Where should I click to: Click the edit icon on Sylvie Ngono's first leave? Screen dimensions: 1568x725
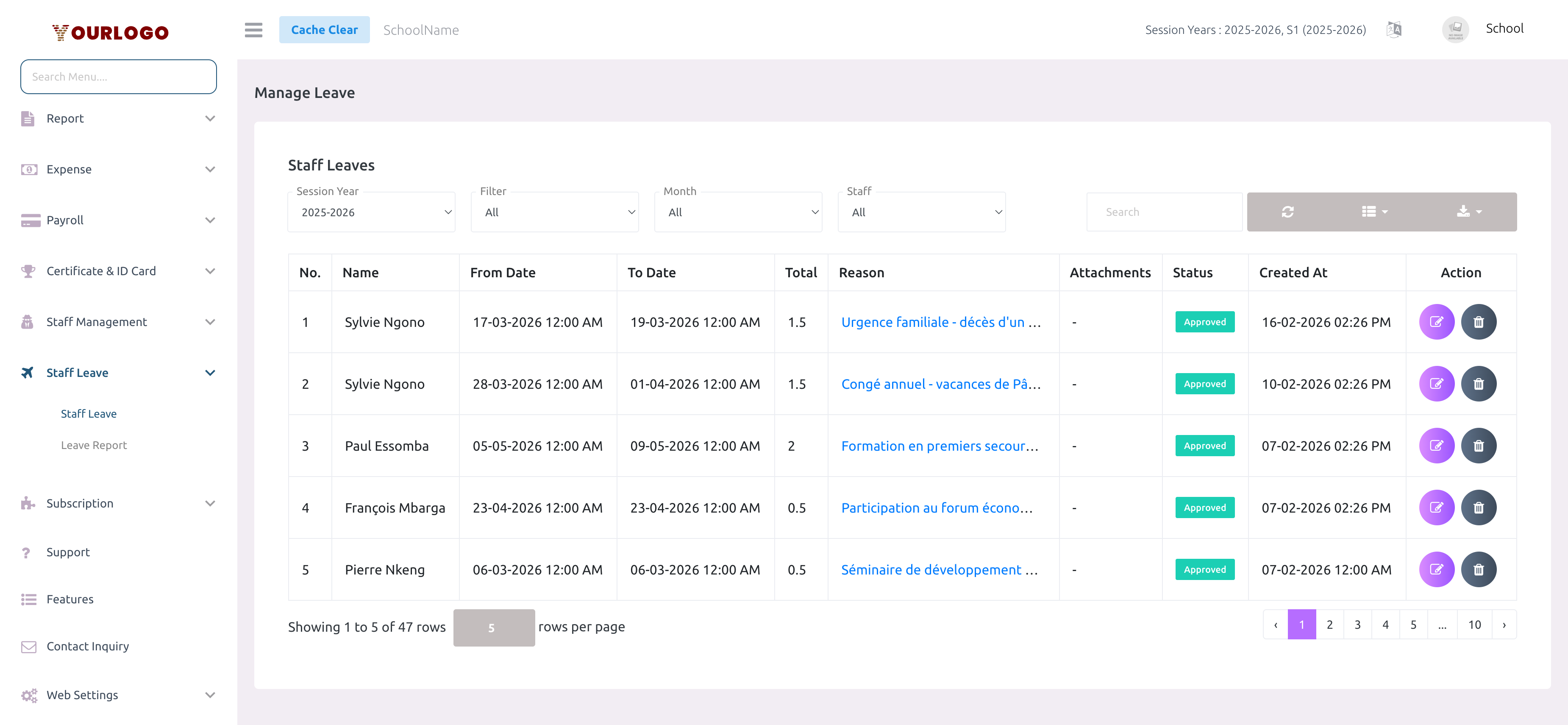point(1437,321)
